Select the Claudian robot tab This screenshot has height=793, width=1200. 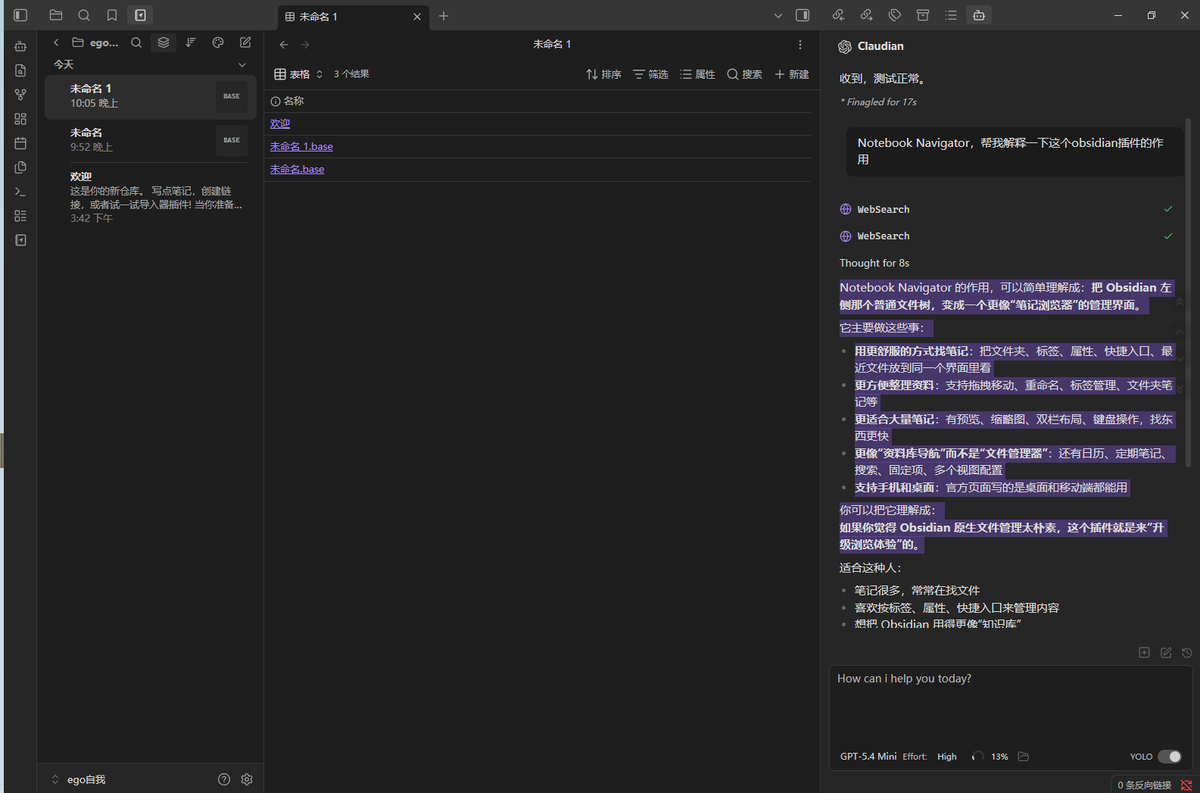point(979,15)
